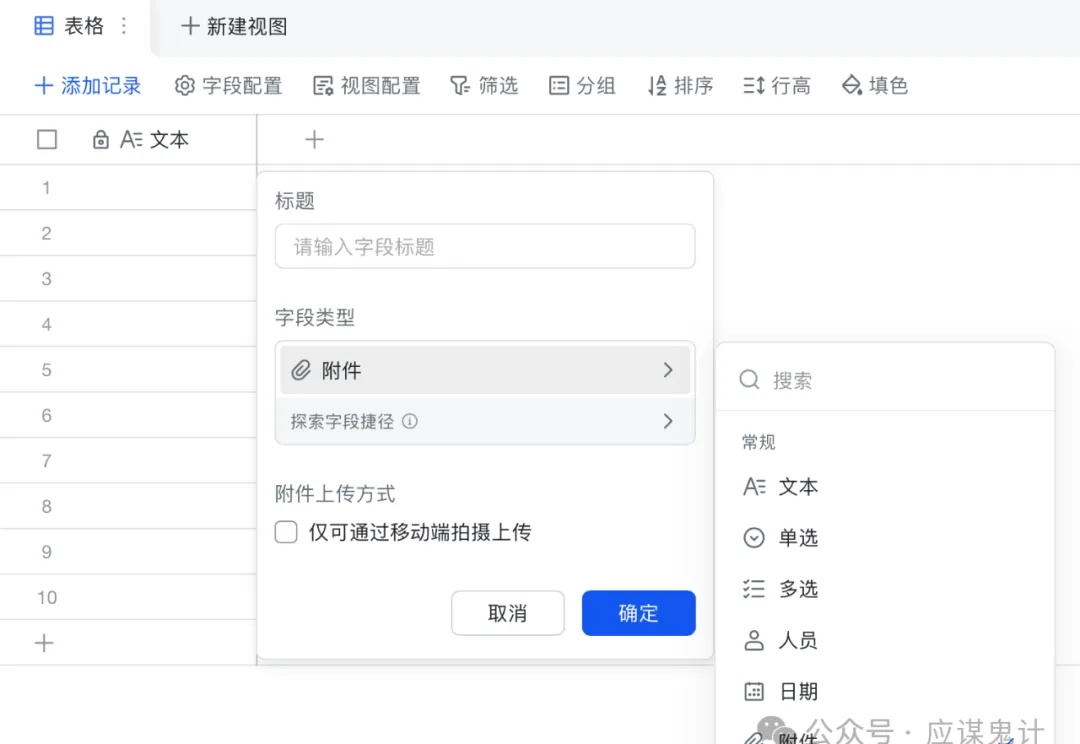Viewport: 1080px width, 744px height.
Task: Confirm with the 确定 button
Action: (638, 613)
